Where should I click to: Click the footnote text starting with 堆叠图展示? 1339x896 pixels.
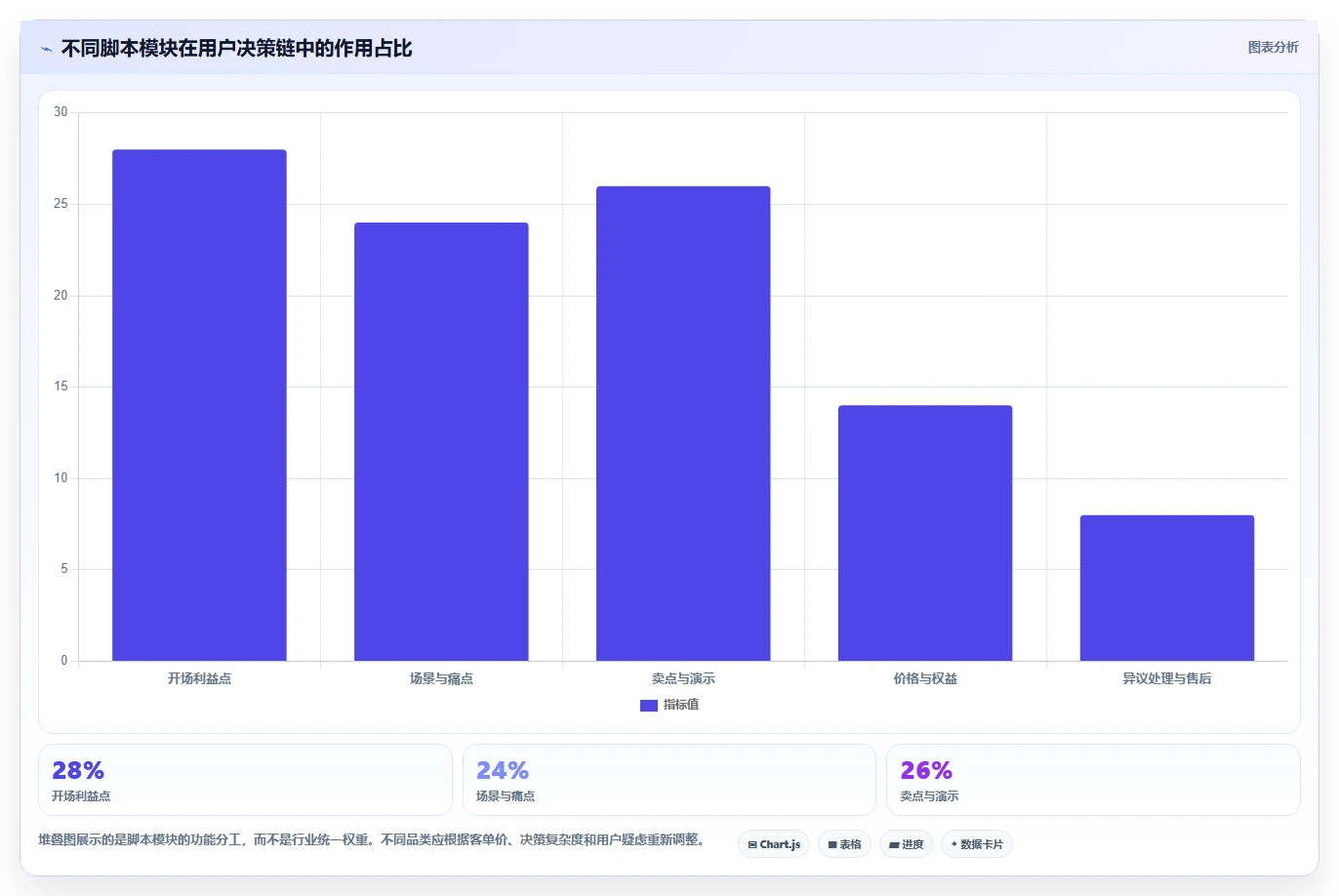[x=372, y=839]
